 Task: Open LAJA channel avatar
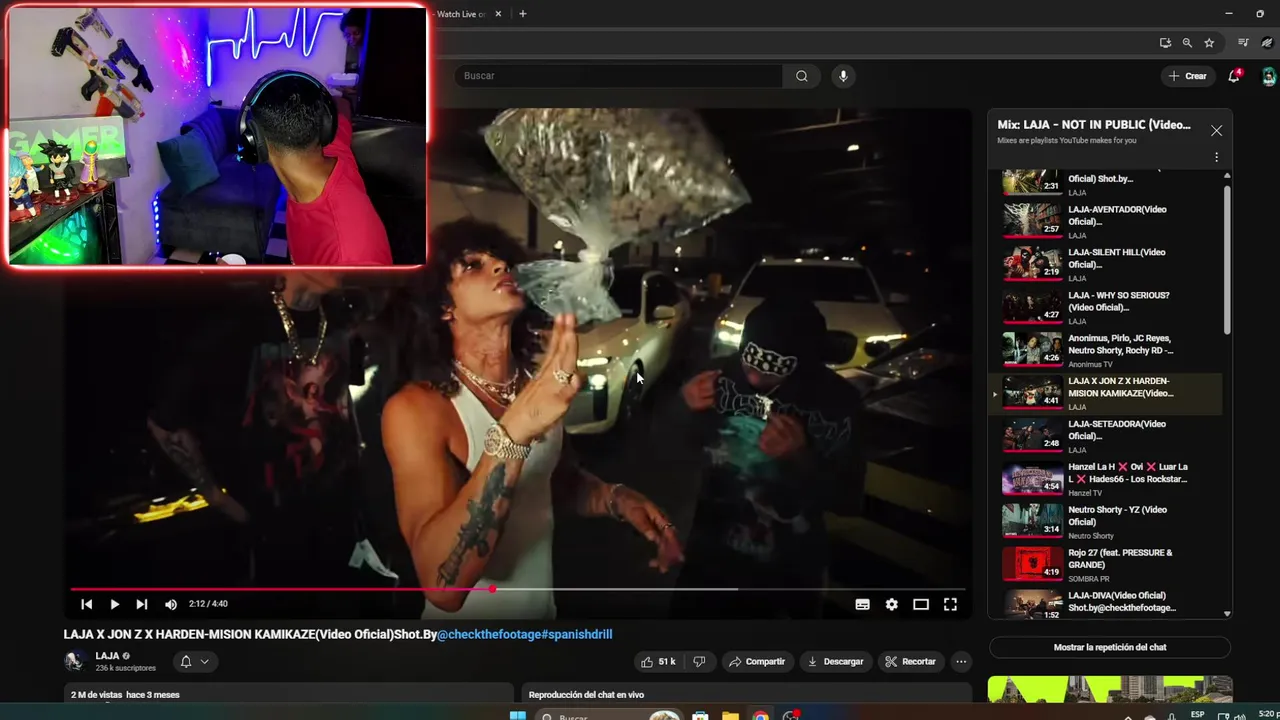(74, 661)
